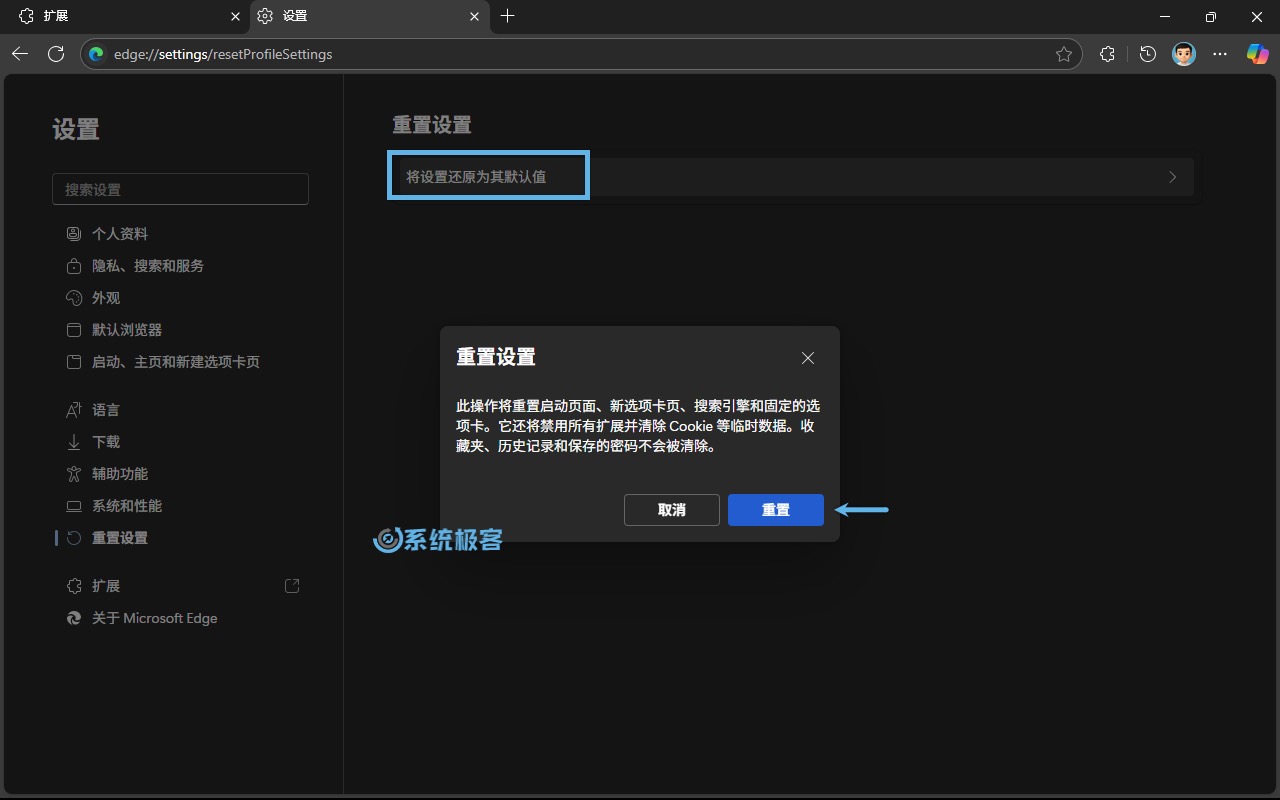Open a new tab with plus button
Image resolution: width=1280 pixels, height=800 pixels.
click(x=507, y=16)
